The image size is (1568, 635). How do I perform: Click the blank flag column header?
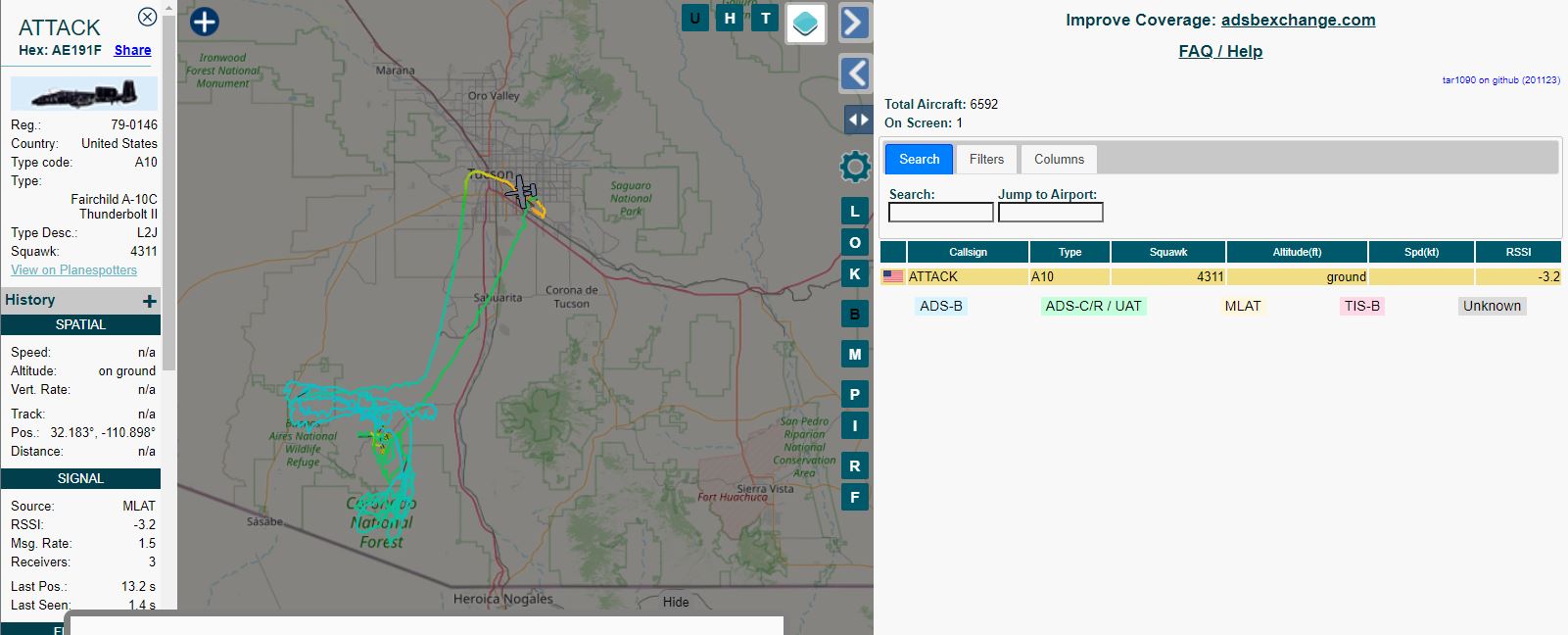click(x=893, y=252)
